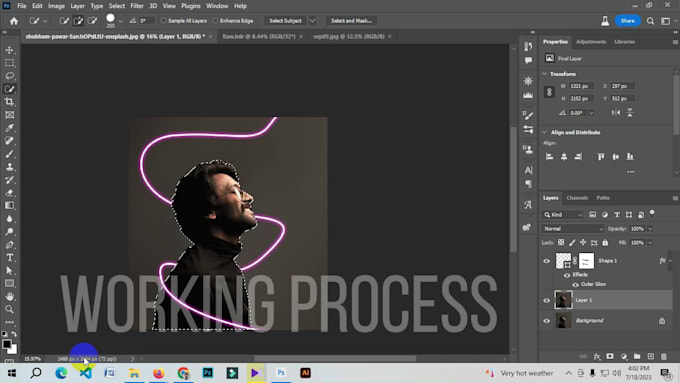Open the layer Kind filter dropdown
Viewport: 680px width, 383px height.
coord(562,215)
